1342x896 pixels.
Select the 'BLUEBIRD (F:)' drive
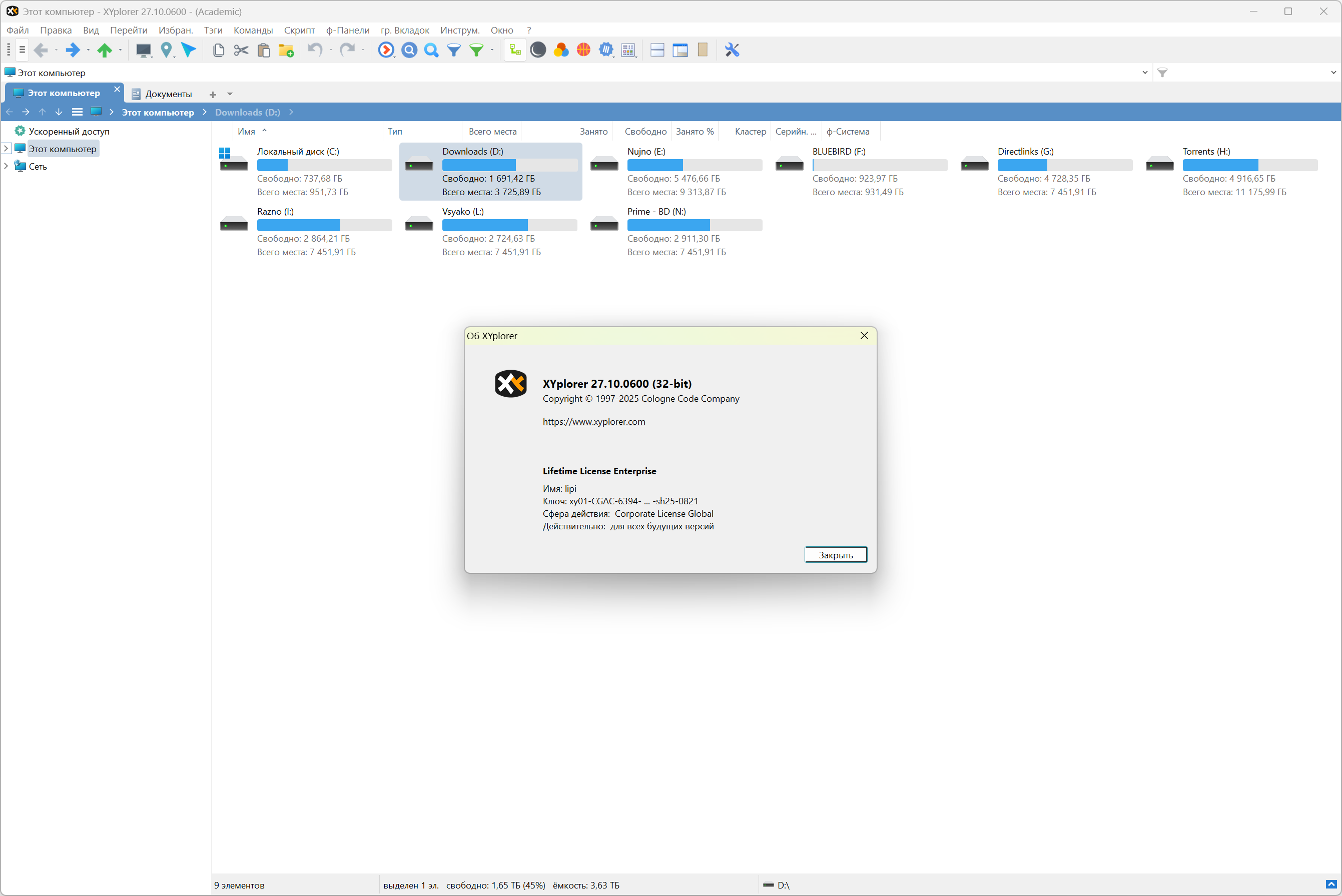(861, 172)
